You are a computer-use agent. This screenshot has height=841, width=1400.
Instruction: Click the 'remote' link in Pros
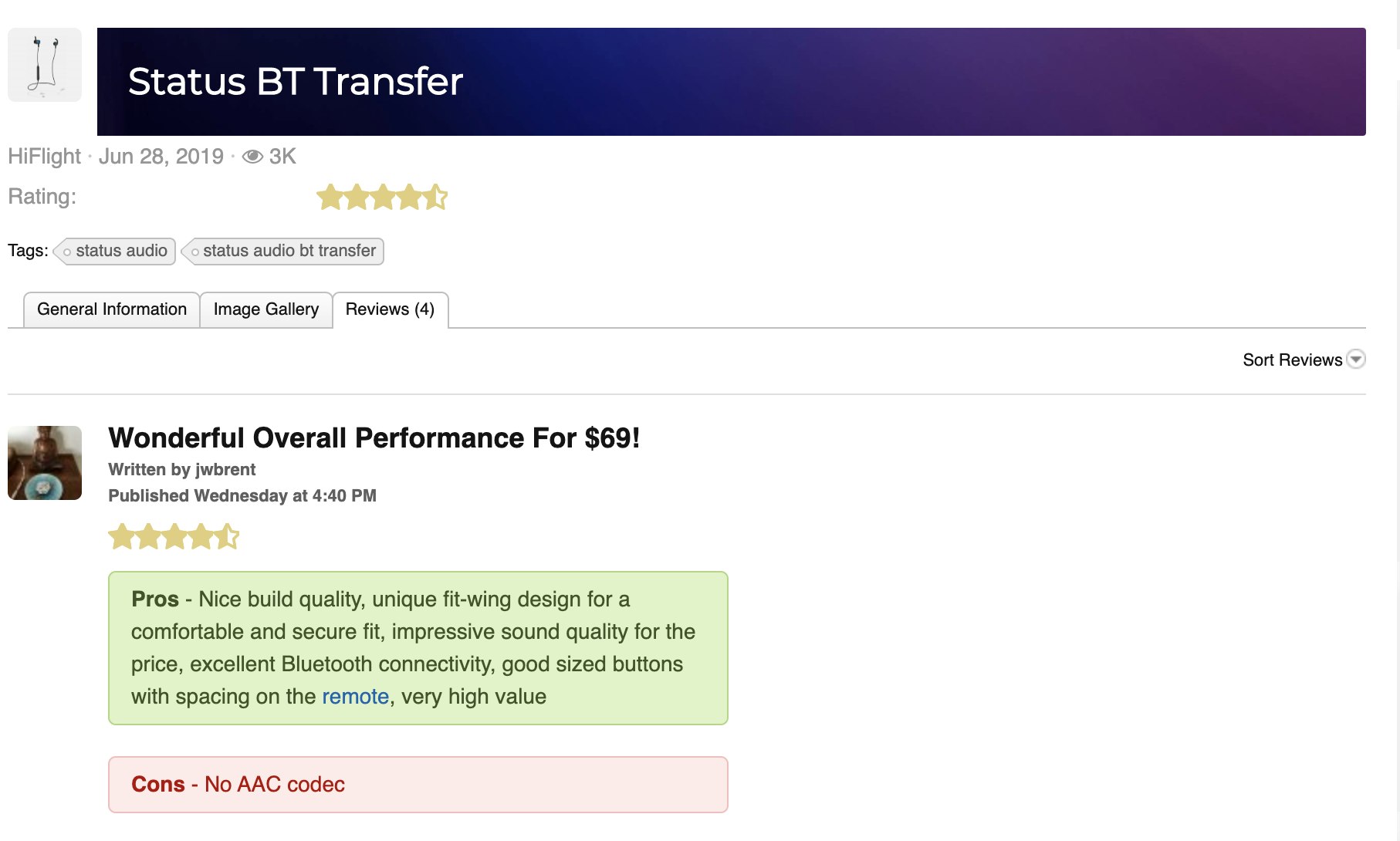point(355,697)
